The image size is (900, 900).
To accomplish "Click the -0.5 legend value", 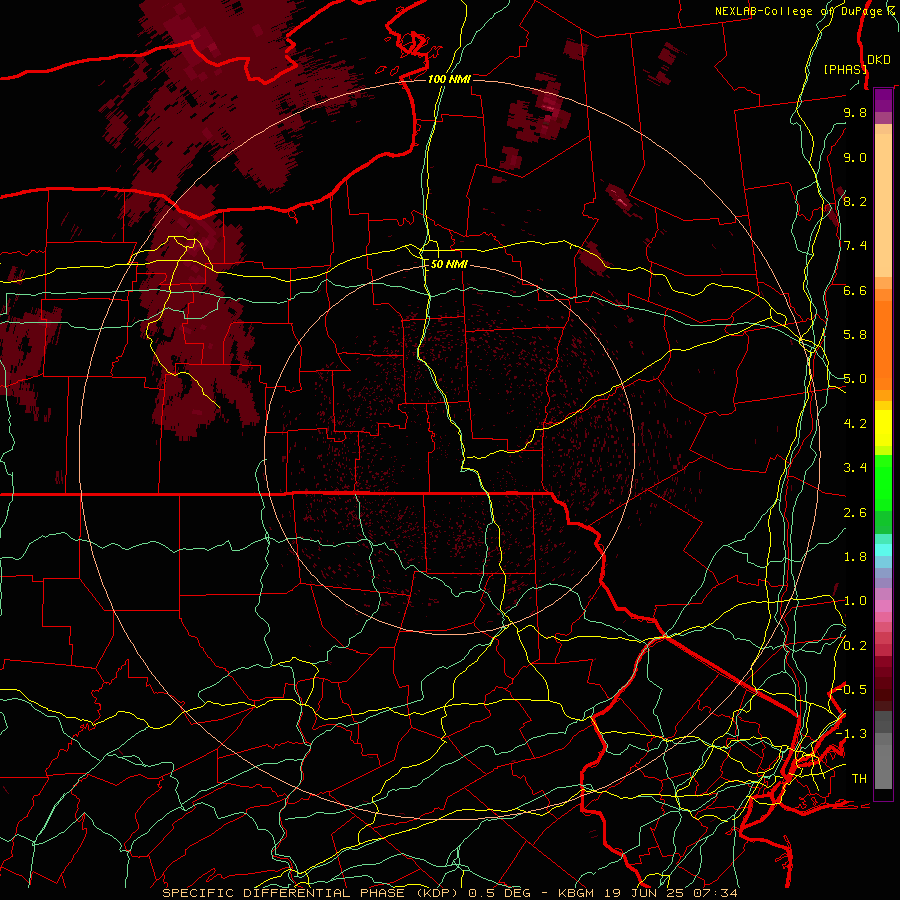I will (851, 690).
